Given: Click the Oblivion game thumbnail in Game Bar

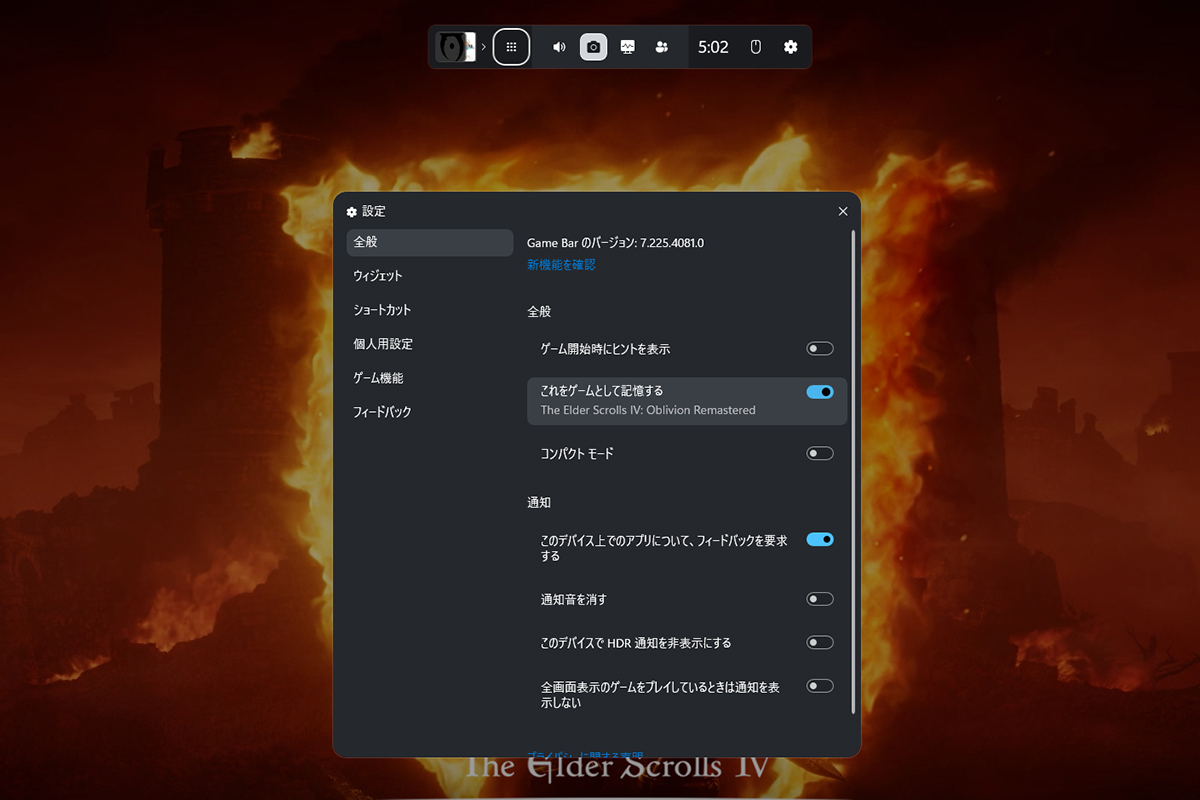Looking at the screenshot, I should point(455,47).
